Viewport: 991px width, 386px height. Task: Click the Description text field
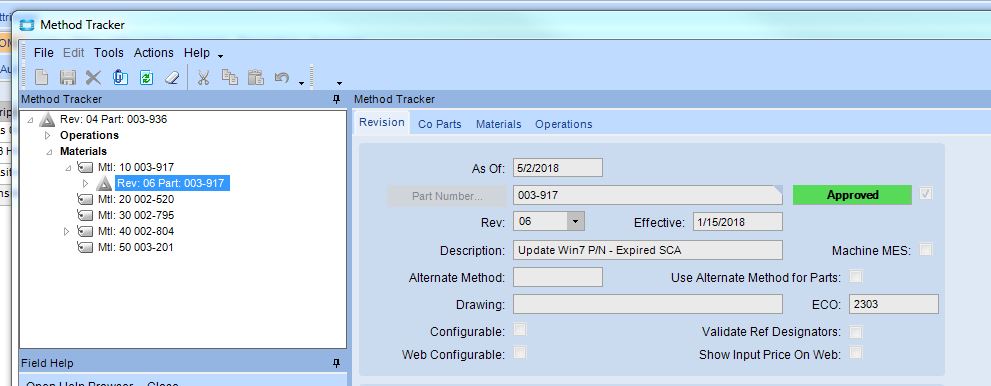tap(648, 250)
